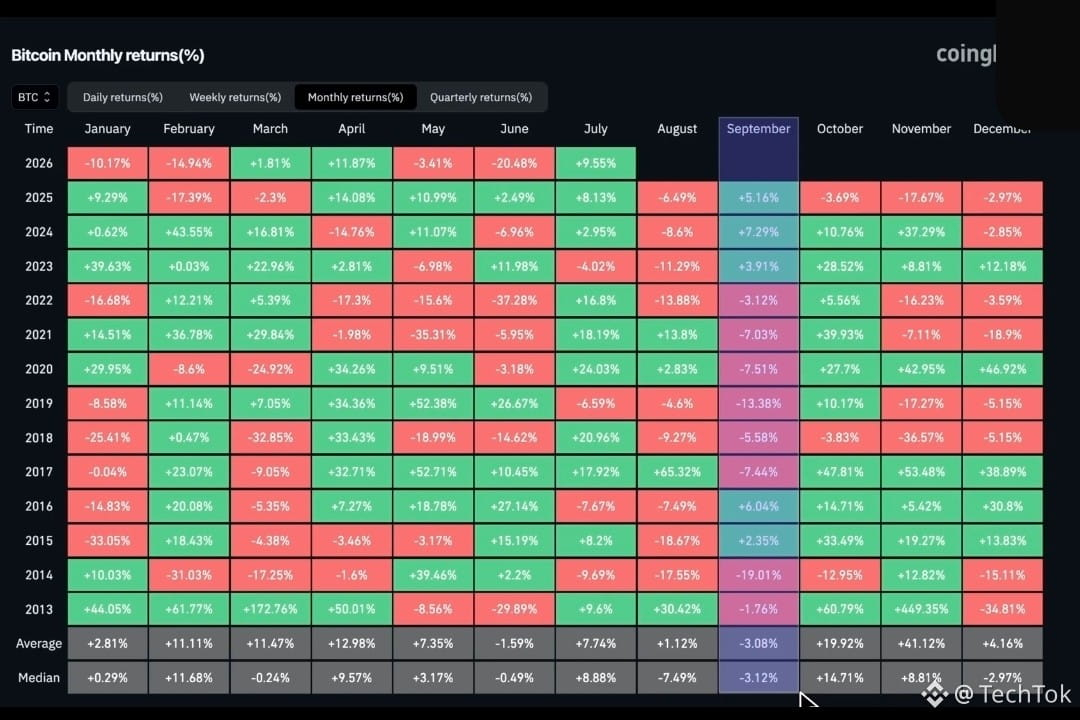Image resolution: width=1080 pixels, height=720 pixels.
Task: Click the March column header
Action: [x=270, y=129]
